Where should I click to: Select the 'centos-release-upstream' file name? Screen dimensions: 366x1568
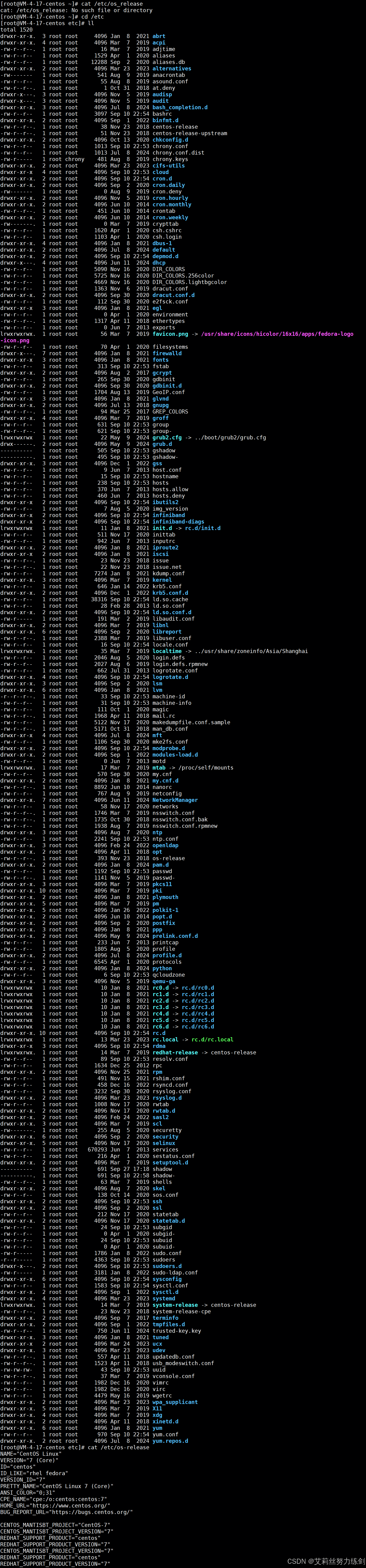tap(189, 133)
